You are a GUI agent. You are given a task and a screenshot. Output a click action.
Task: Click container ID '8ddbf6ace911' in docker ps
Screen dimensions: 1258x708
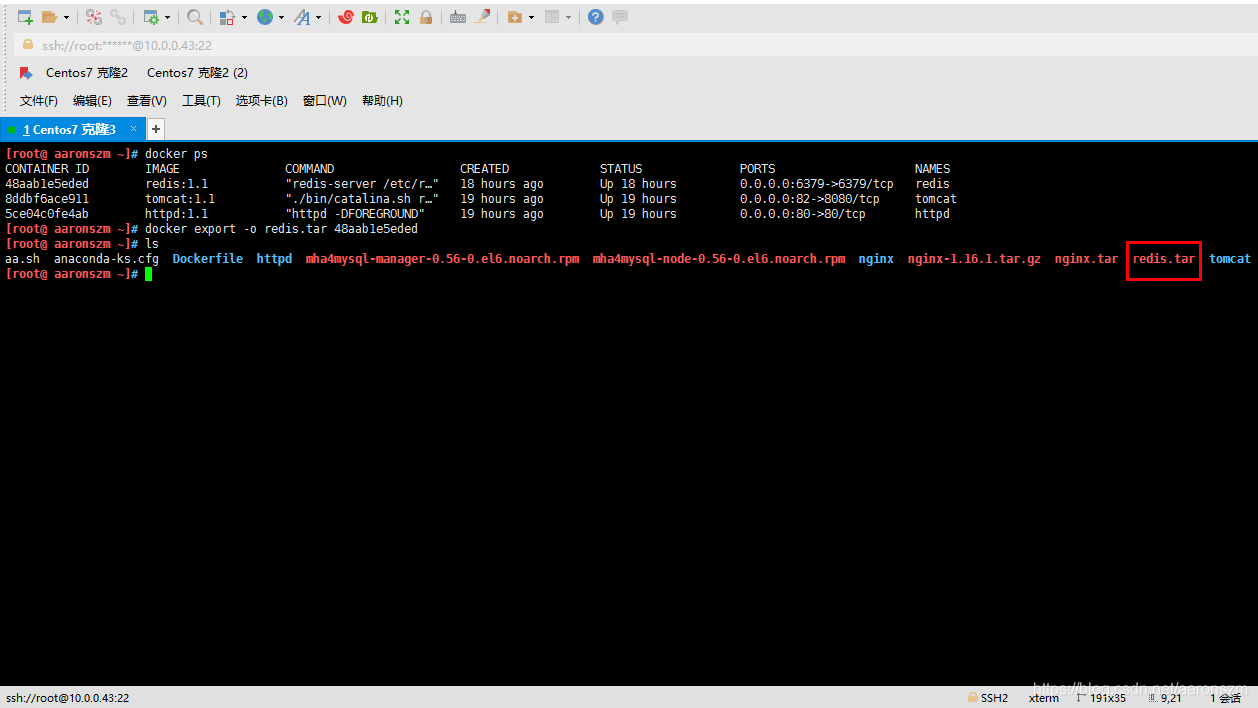(x=47, y=199)
